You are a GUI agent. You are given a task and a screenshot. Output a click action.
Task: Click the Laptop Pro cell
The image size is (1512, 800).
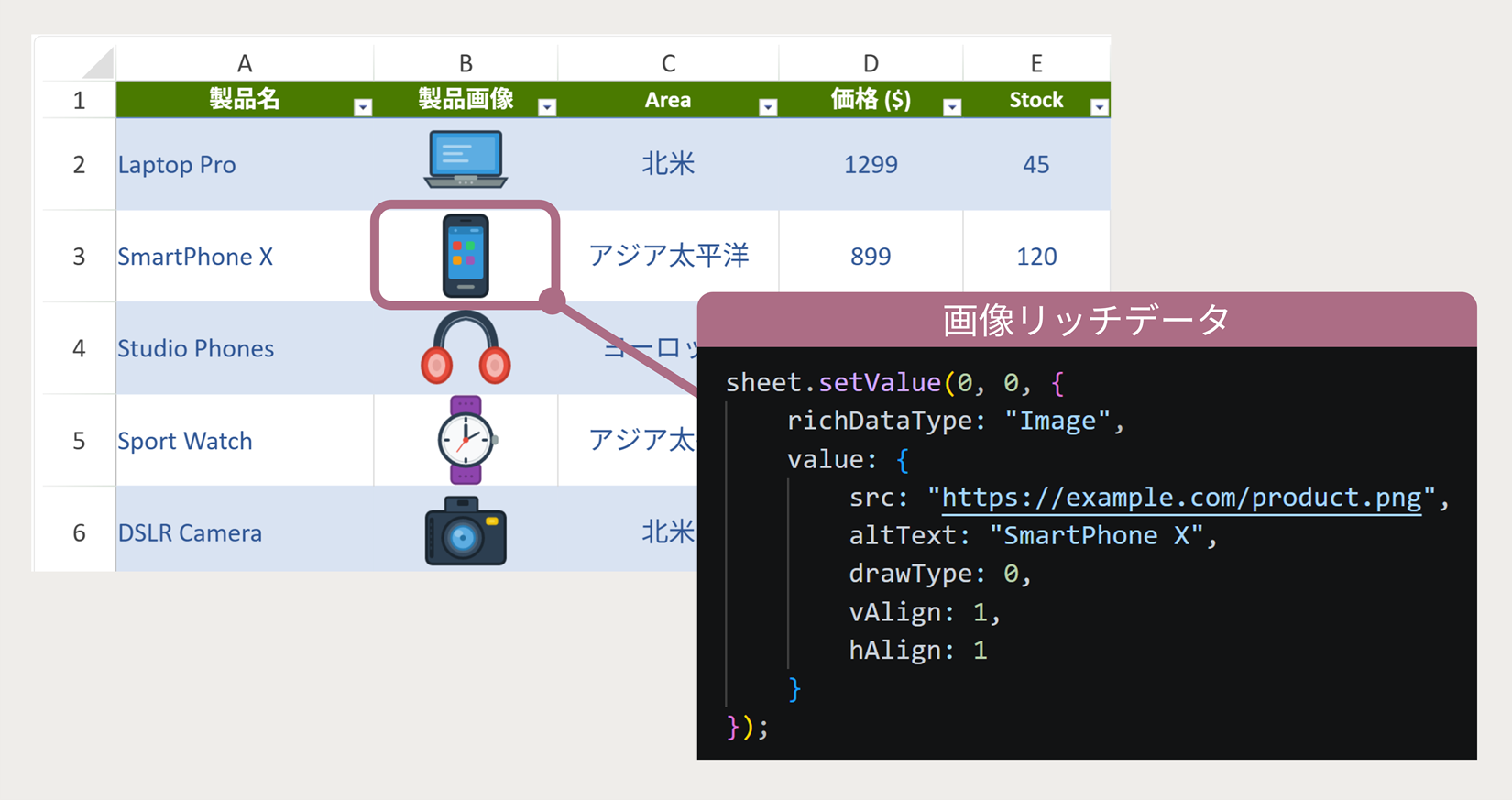click(x=245, y=164)
